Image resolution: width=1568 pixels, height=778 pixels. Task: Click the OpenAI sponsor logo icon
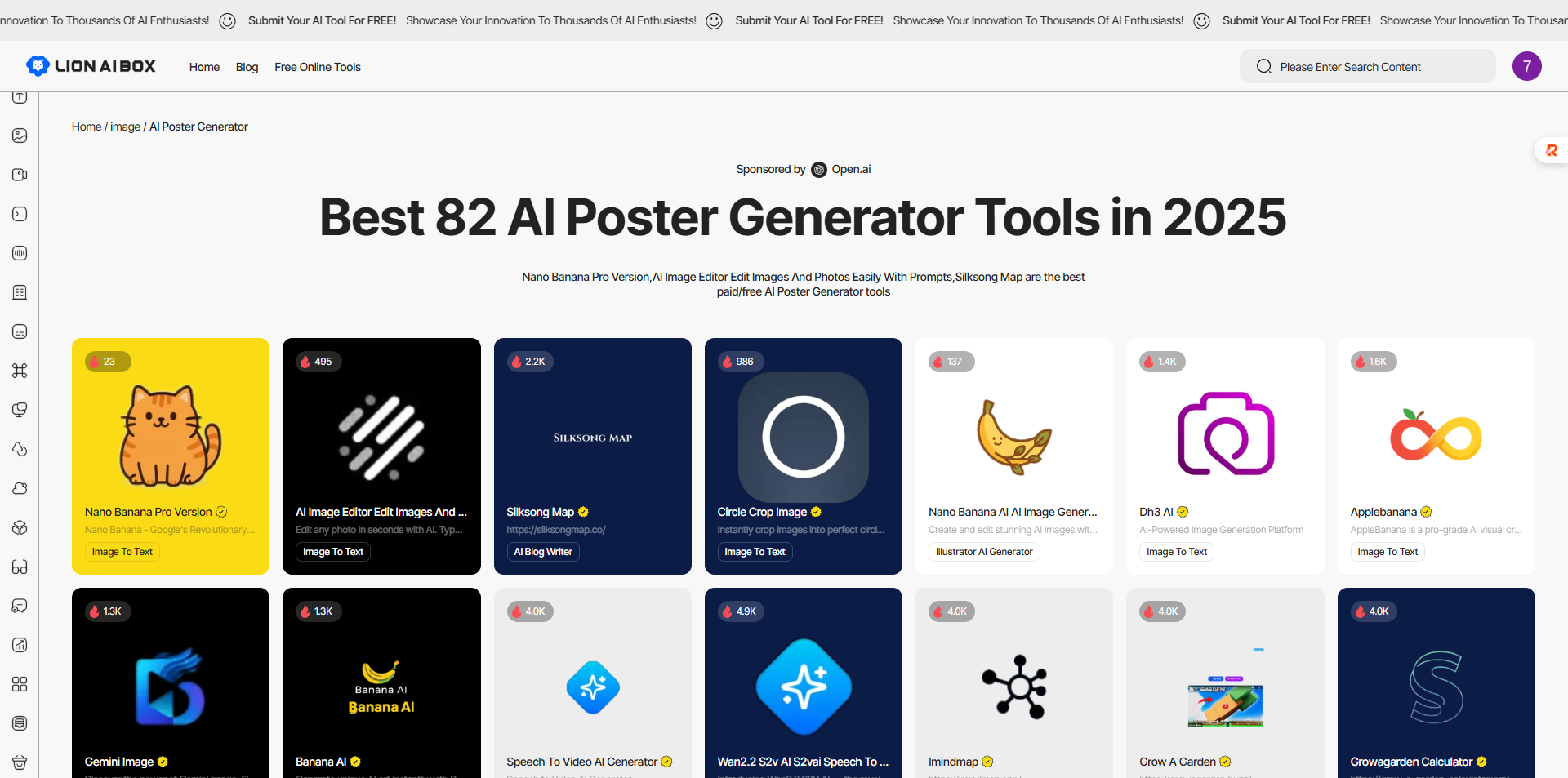point(819,170)
